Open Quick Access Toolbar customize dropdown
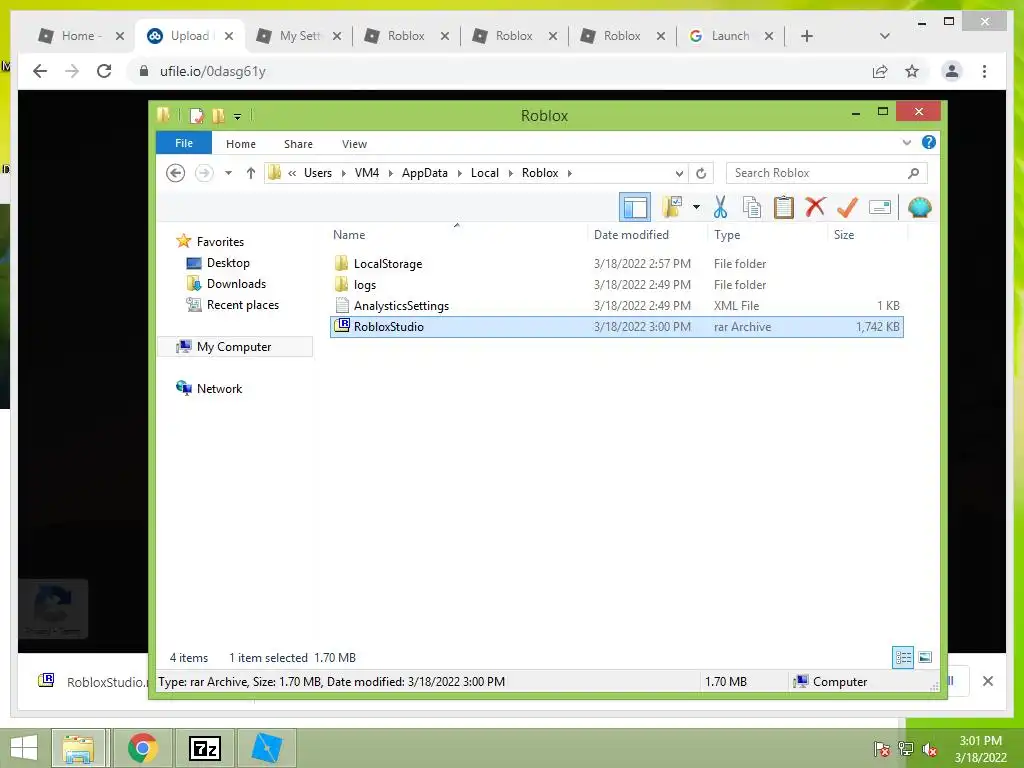This screenshot has height=768, width=1024. click(x=237, y=116)
